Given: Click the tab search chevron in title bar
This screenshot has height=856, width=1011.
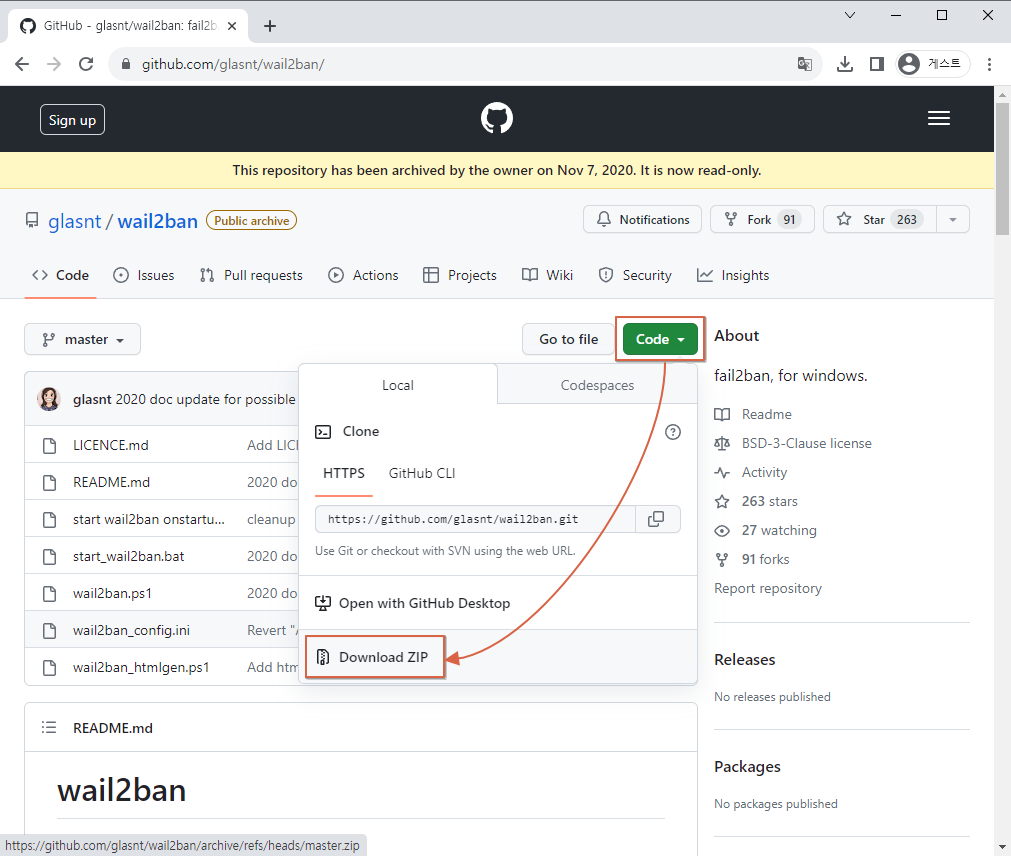Looking at the screenshot, I should 850,15.
